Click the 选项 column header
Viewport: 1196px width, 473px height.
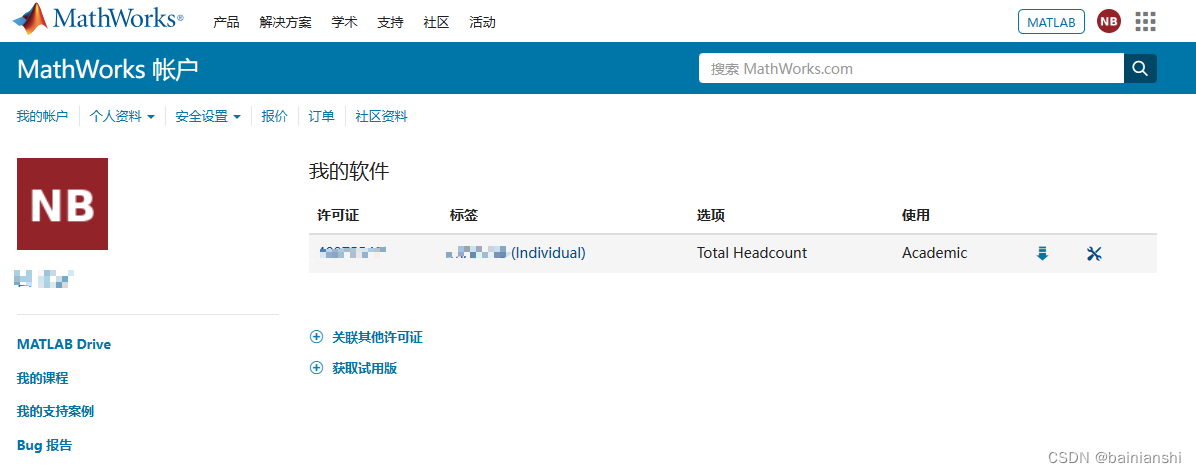coord(710,216)
